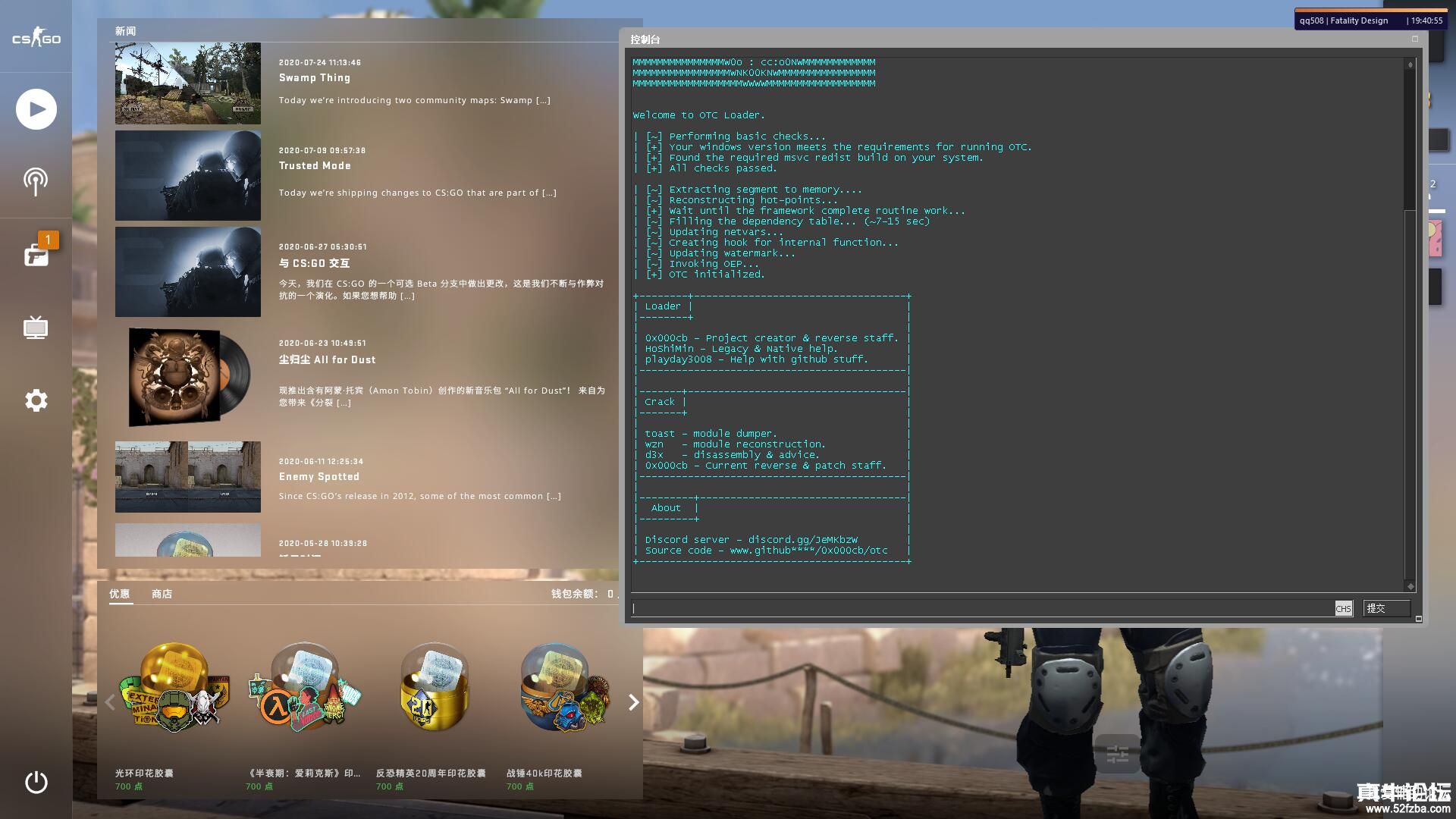The image size is (1456, 819).
Task: Open the Play menu button
Action: [36, 109]
